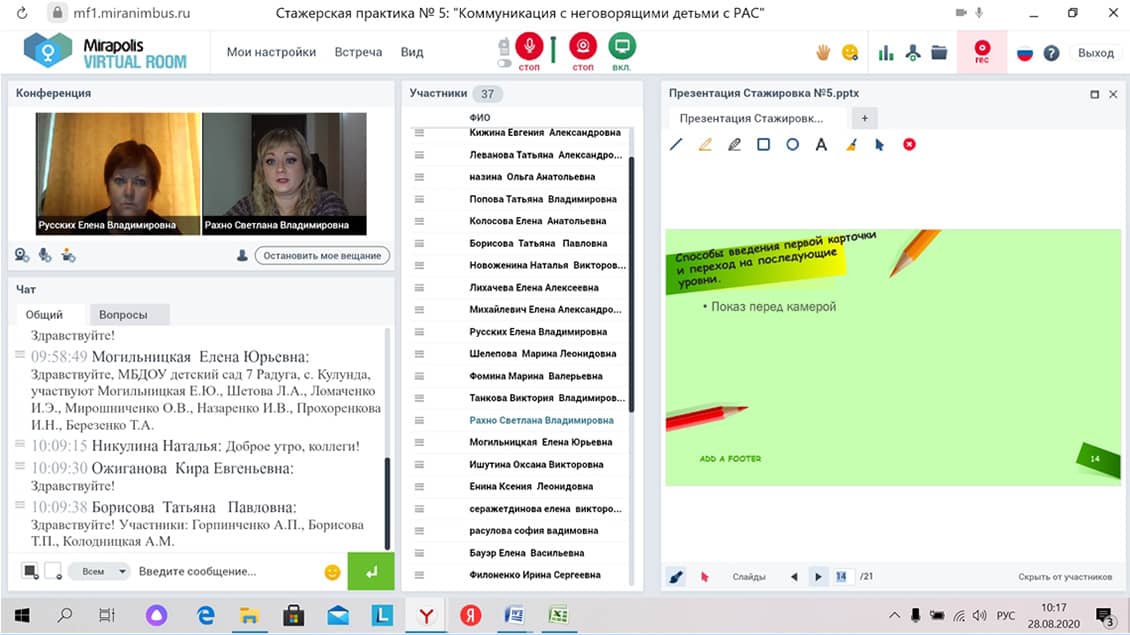
Task: Click the presenter person icon near the broadcast button
Action: tap(242, 255)
